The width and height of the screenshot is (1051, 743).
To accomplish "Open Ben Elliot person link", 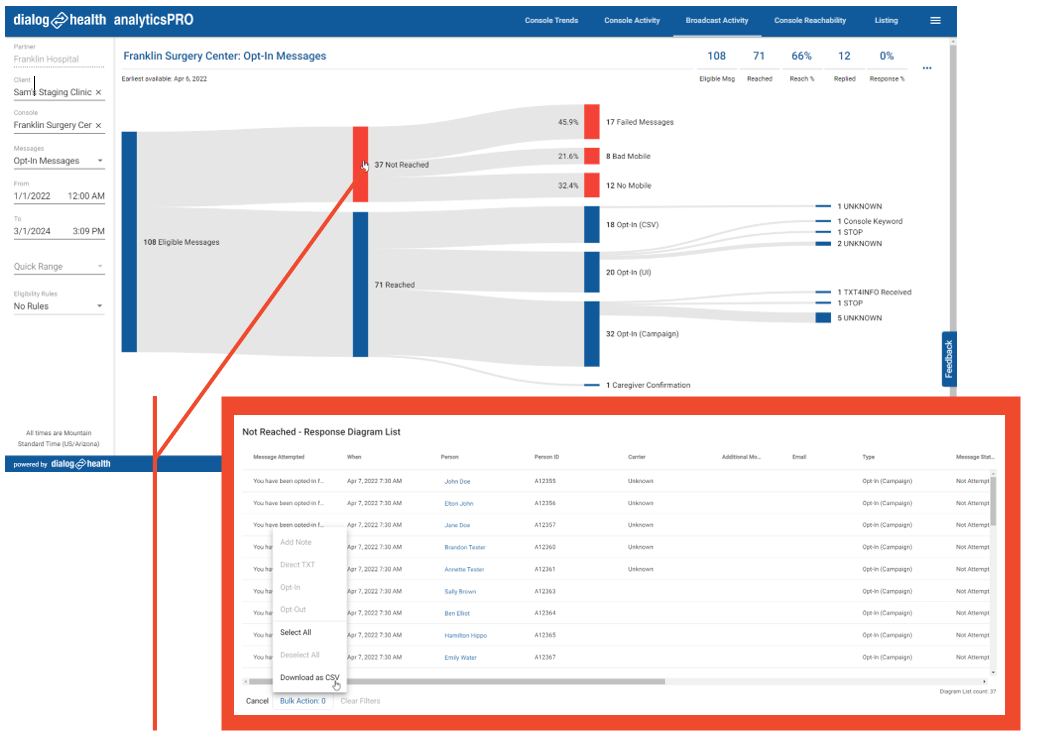I will [457, 614].
